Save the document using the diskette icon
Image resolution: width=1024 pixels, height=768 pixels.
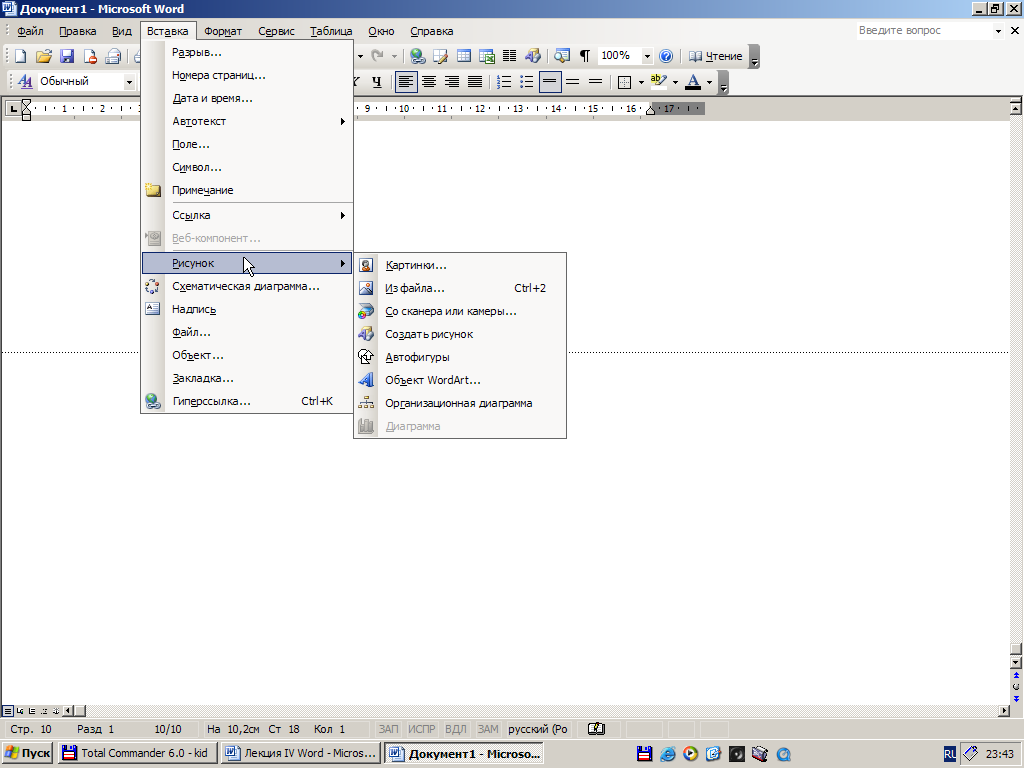(67, 56)
